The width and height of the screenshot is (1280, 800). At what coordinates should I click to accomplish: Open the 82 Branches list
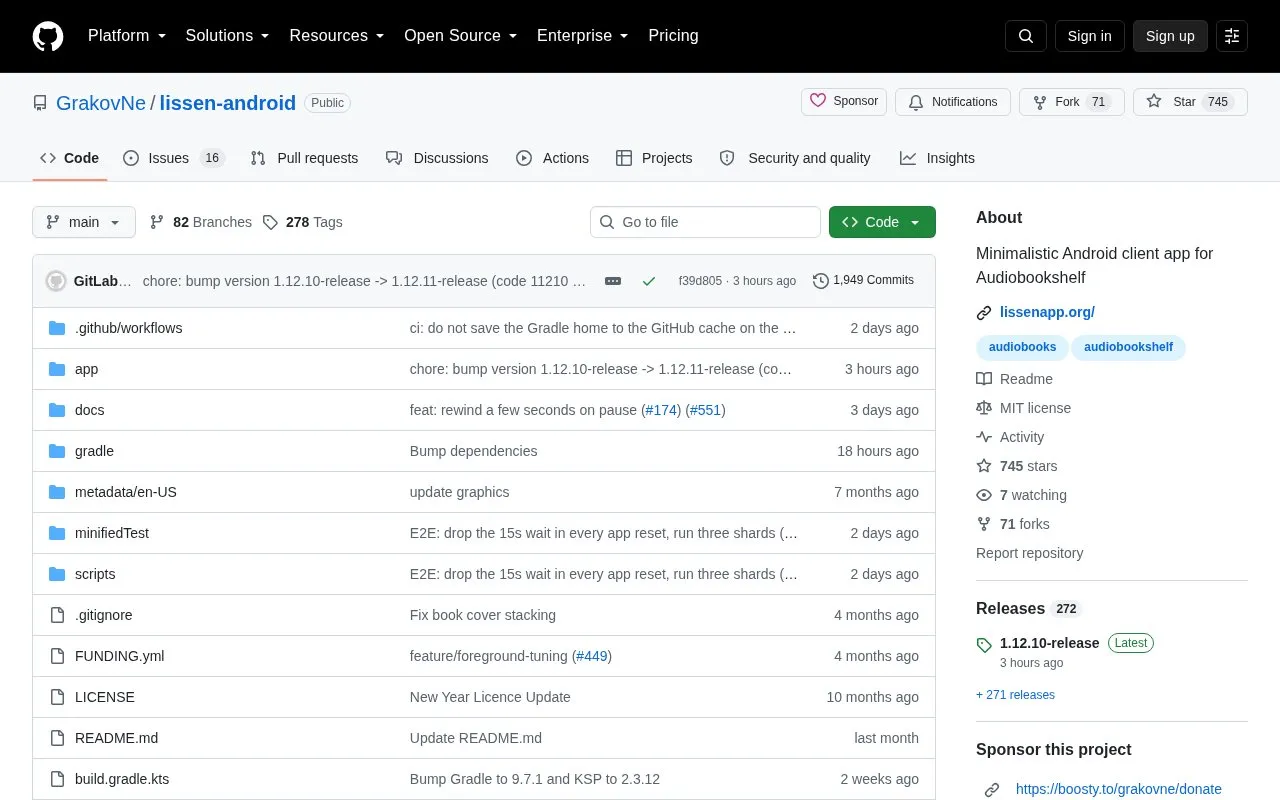[200, 222]
